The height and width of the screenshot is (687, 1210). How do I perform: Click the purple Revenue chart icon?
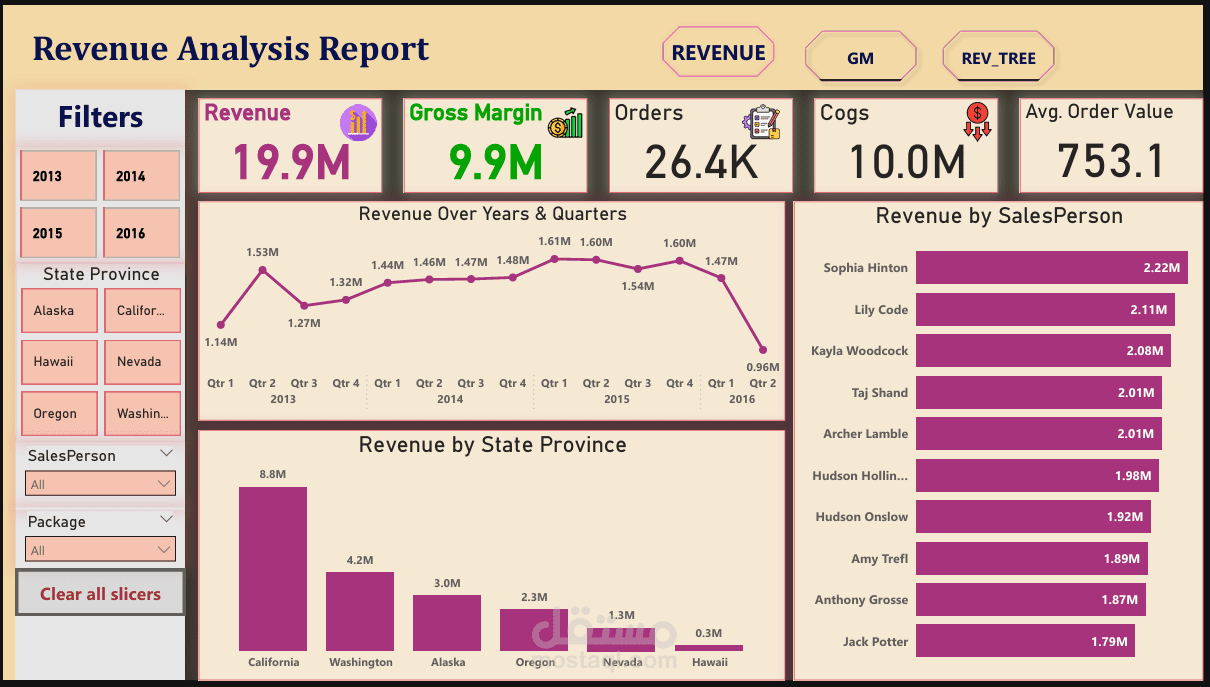pos(357,122)
